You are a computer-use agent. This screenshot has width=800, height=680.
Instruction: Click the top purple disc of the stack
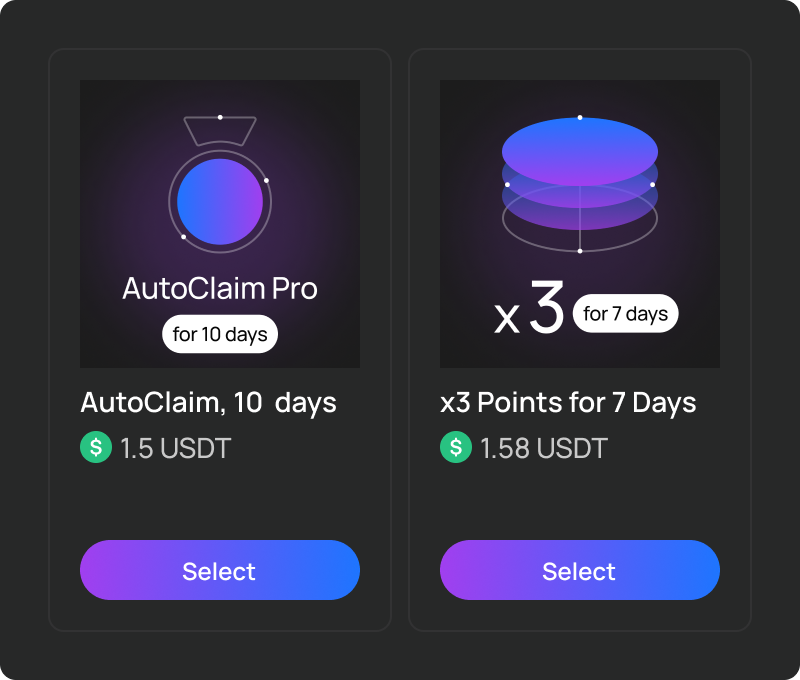[580, 146]
